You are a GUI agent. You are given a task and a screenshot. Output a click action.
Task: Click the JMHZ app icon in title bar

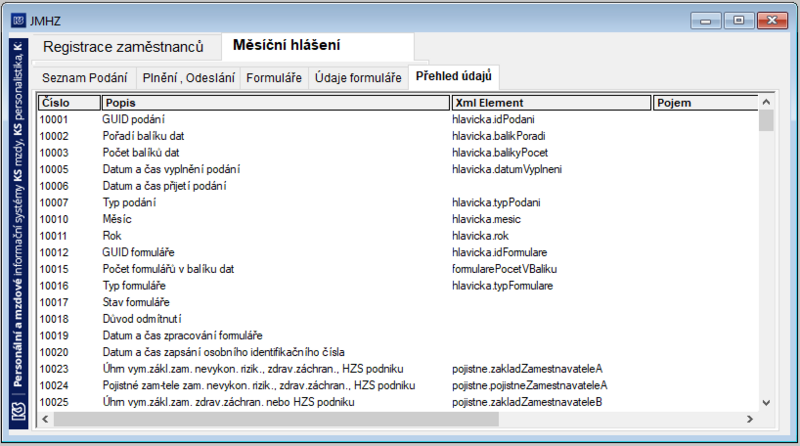pos(18,21)
